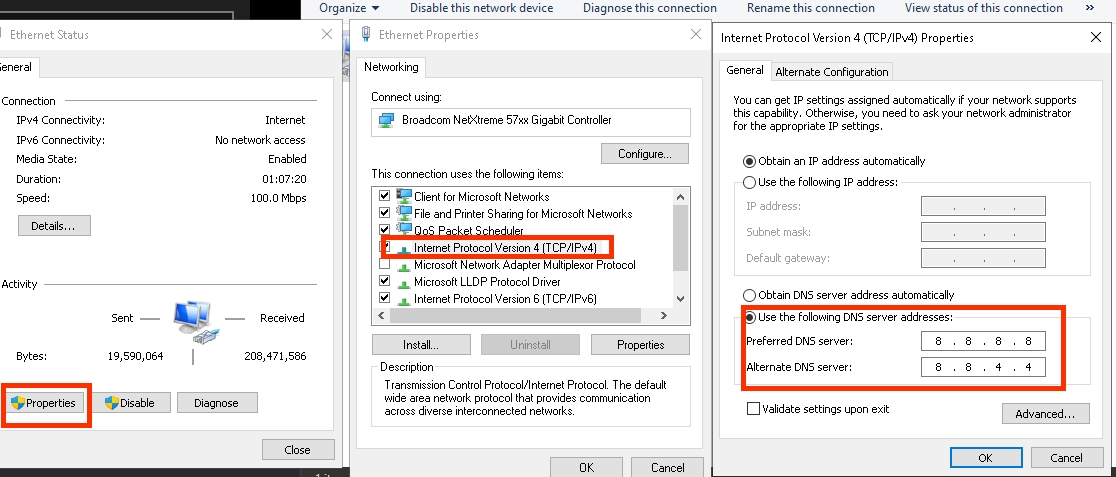Click Client for Microsoft Networks icon
Image resolution: width=1116 pixels, height=477 pixels.
(x=404, y=195)
